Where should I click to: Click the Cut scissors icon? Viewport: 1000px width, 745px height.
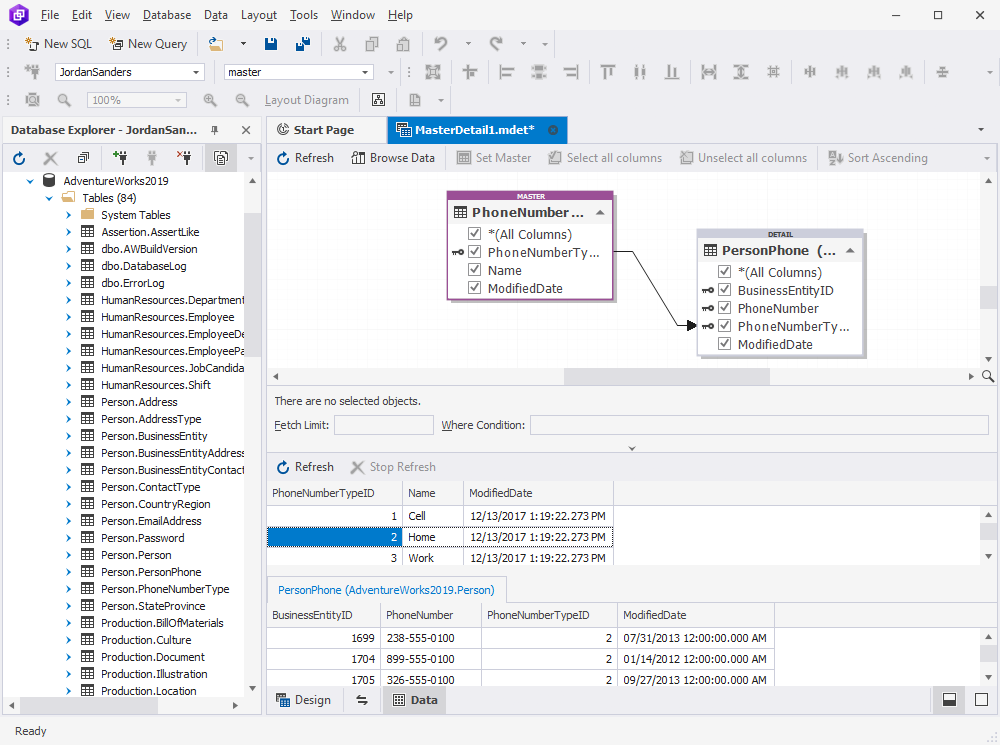pos(340,44)
